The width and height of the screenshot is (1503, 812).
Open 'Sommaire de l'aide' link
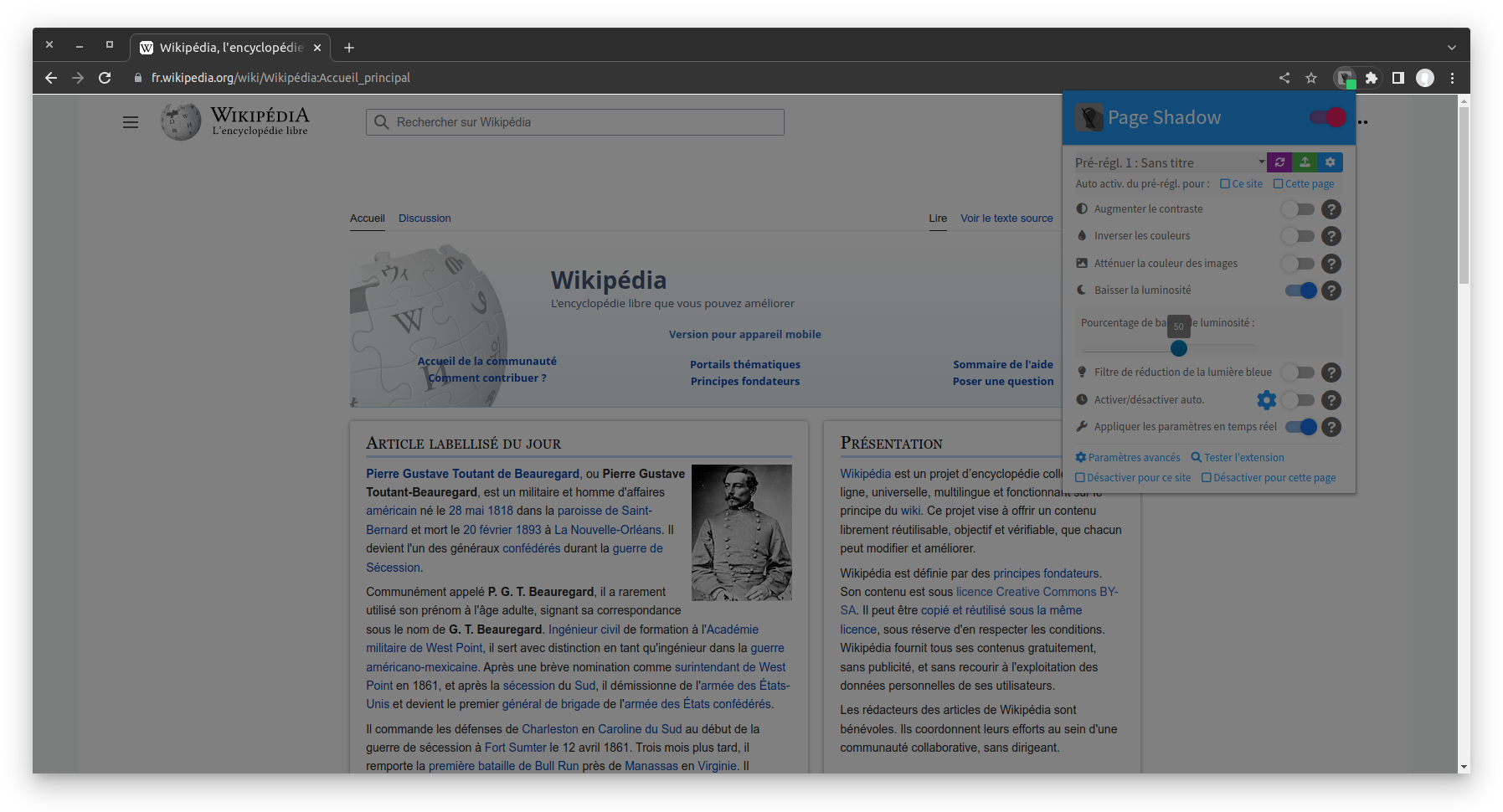pos(1003,365)
